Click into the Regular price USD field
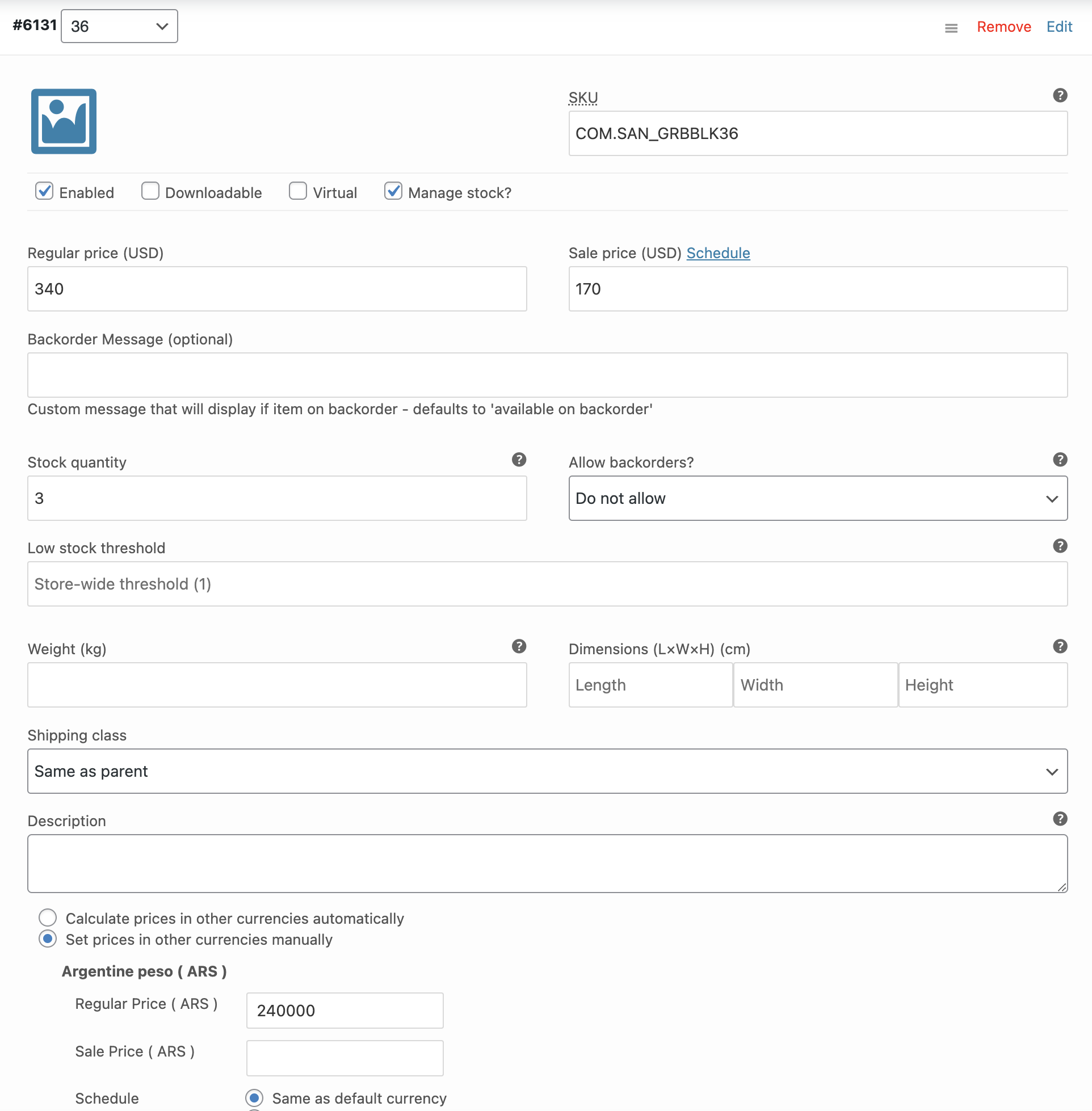This screenshot has height=1111, width=1092. tap(277, 289)
